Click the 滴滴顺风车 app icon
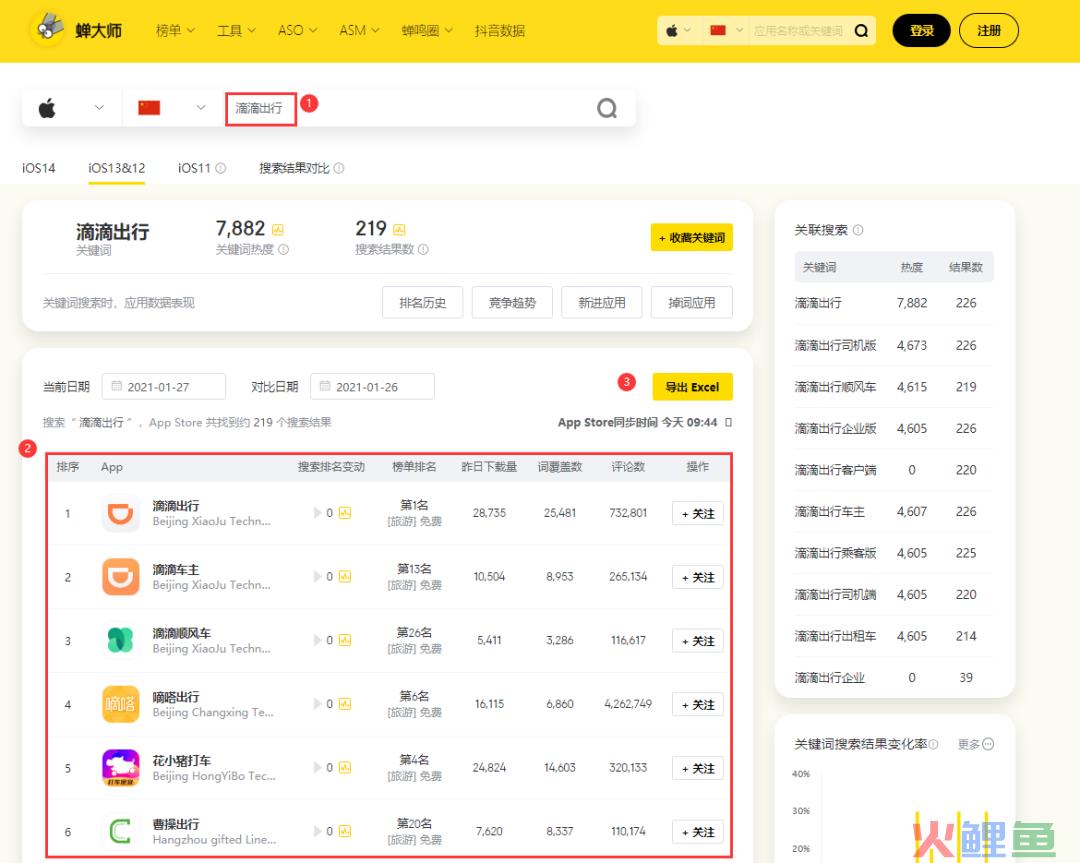This screenshot has height=863, width=1080. pyautogui.click(x=121, y=641)
